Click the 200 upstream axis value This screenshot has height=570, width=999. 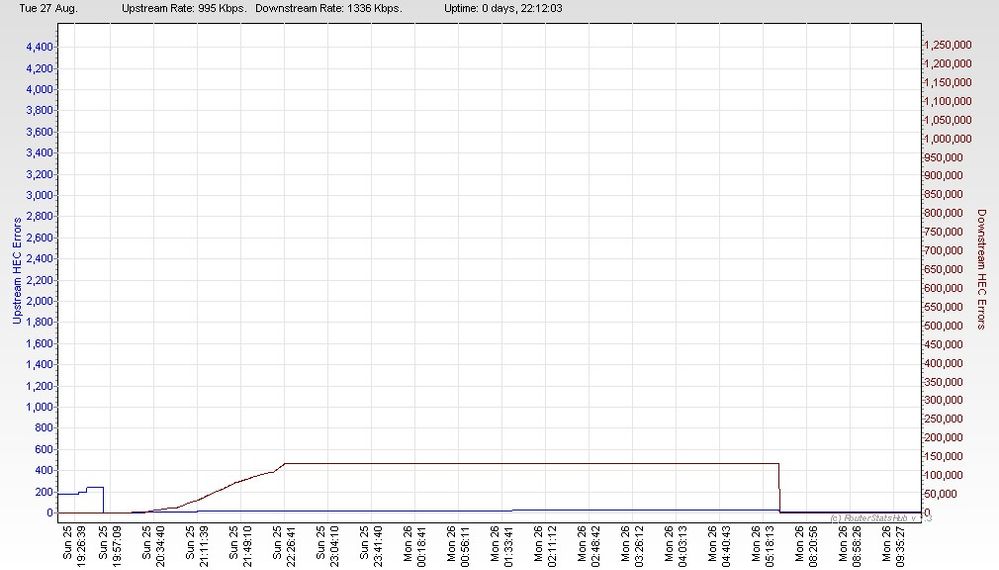pyautogui.click(x=44, y=492)
